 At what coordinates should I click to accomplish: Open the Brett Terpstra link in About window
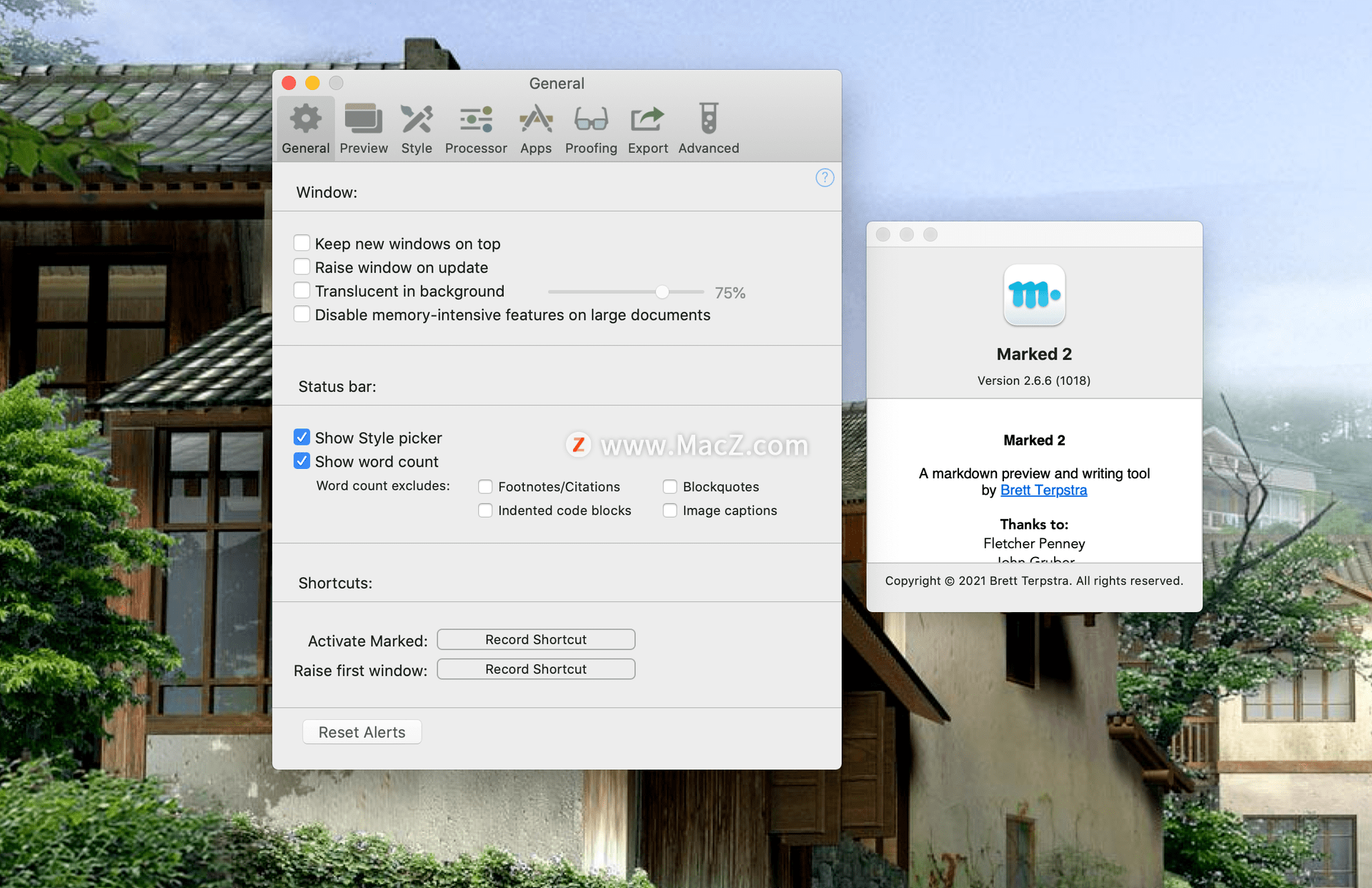click(1043, 490)
